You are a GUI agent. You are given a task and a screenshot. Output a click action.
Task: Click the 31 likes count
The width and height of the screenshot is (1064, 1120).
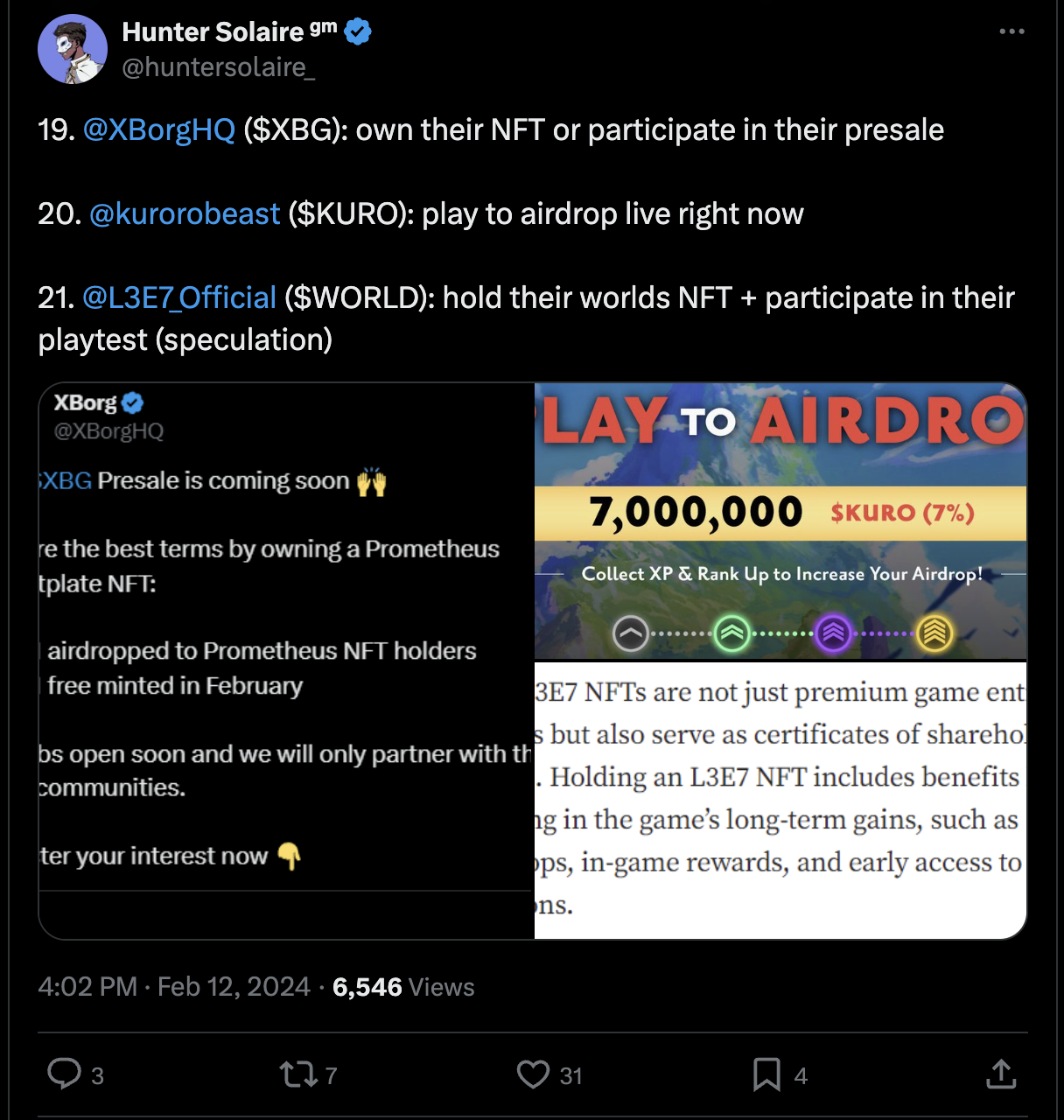571,1075
